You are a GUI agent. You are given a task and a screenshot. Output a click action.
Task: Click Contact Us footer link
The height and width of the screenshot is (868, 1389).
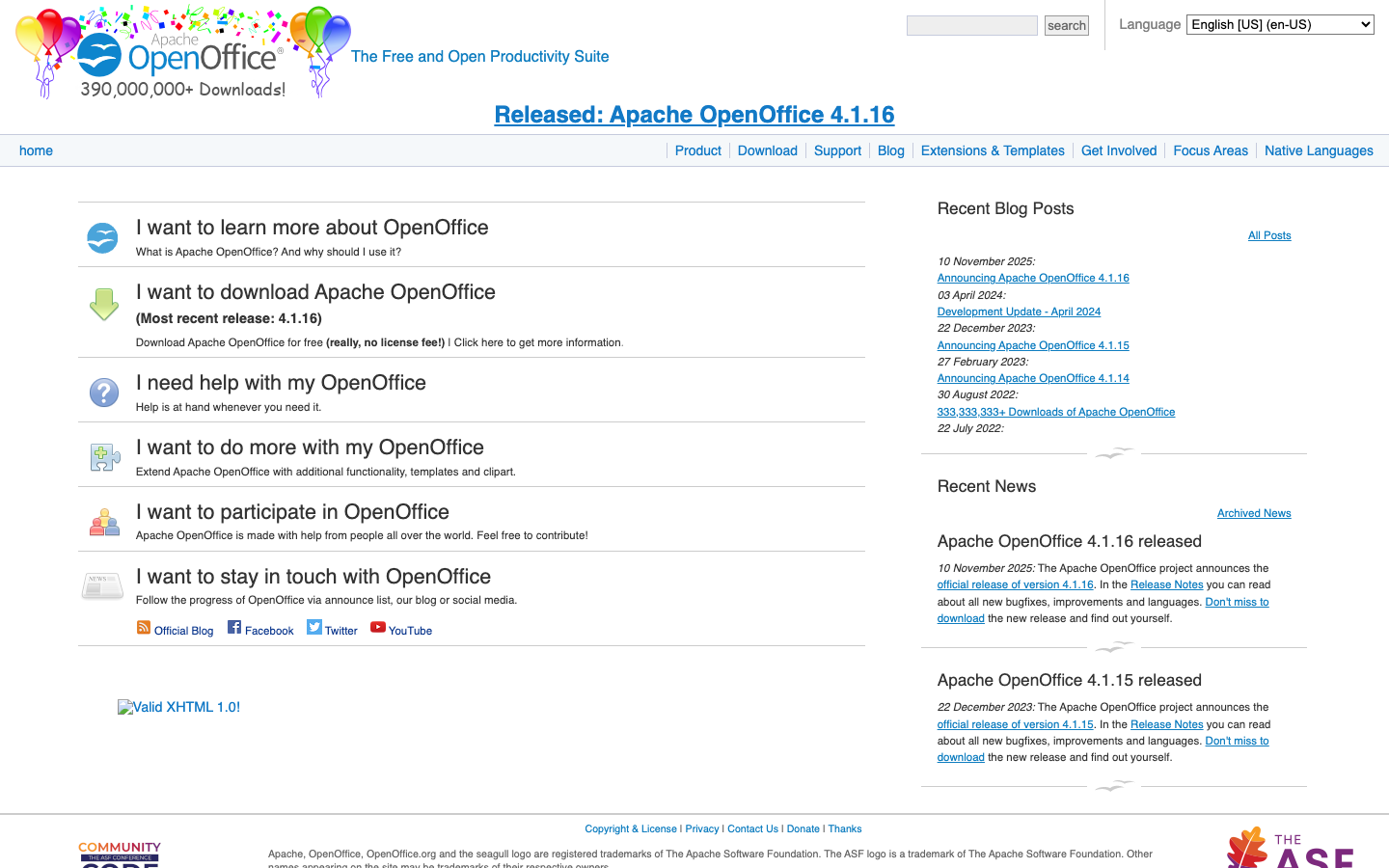click(x=752, y=829)
